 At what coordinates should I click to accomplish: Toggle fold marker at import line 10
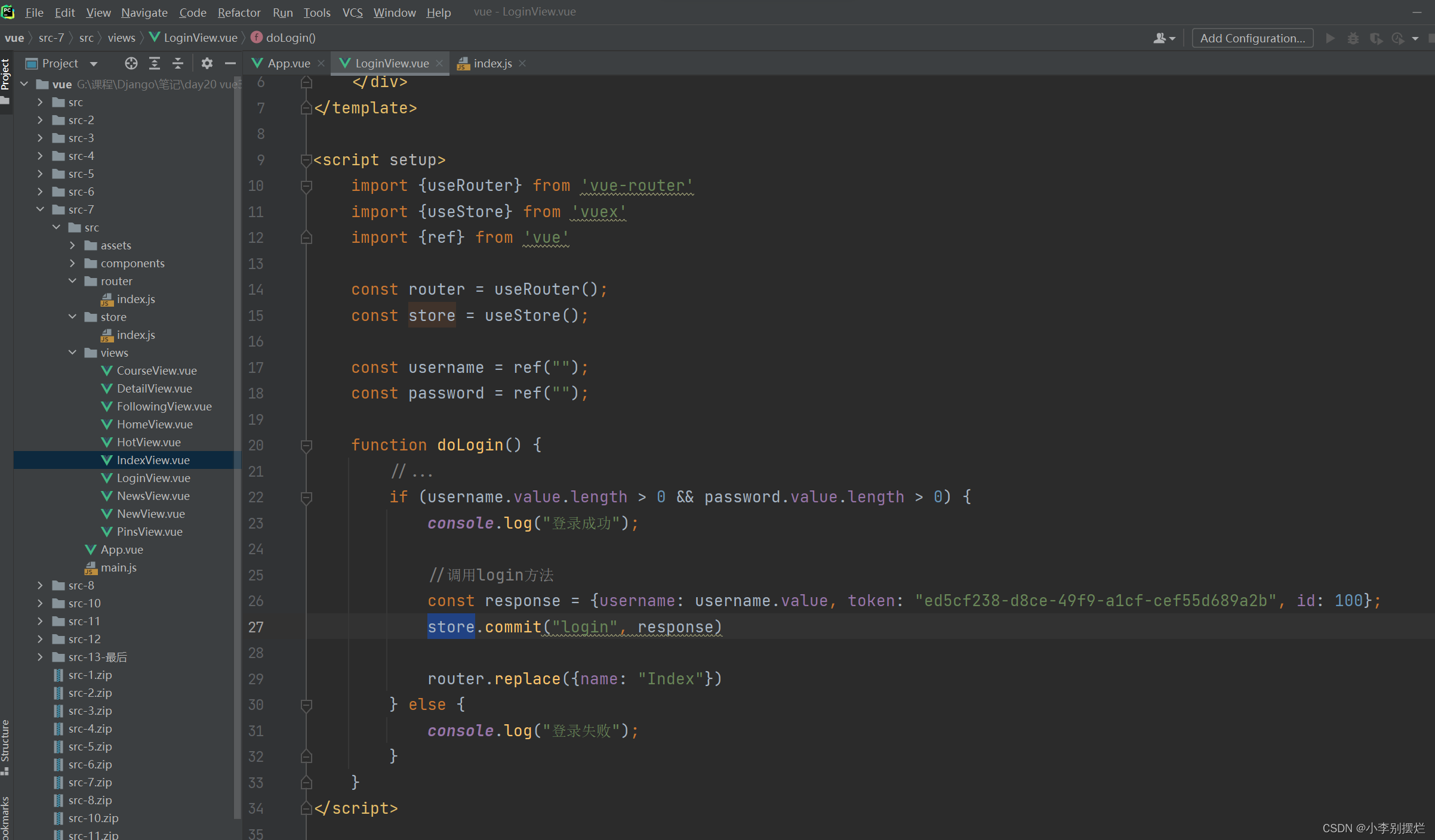(306, 186)
